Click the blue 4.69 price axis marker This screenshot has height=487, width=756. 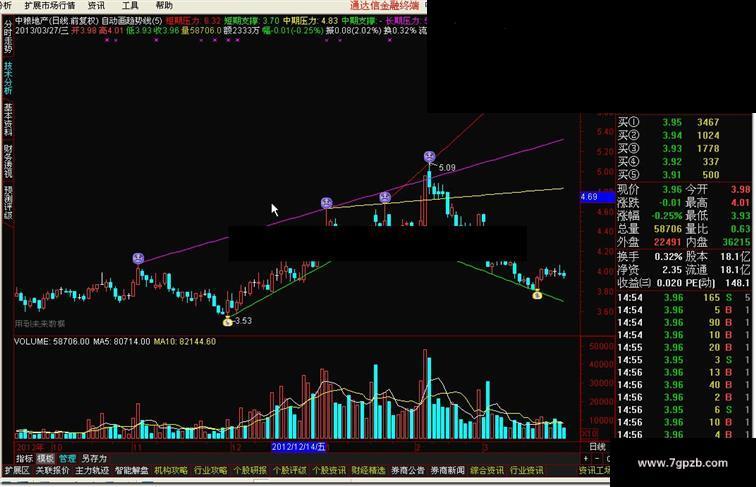click(x=597, y=197)
